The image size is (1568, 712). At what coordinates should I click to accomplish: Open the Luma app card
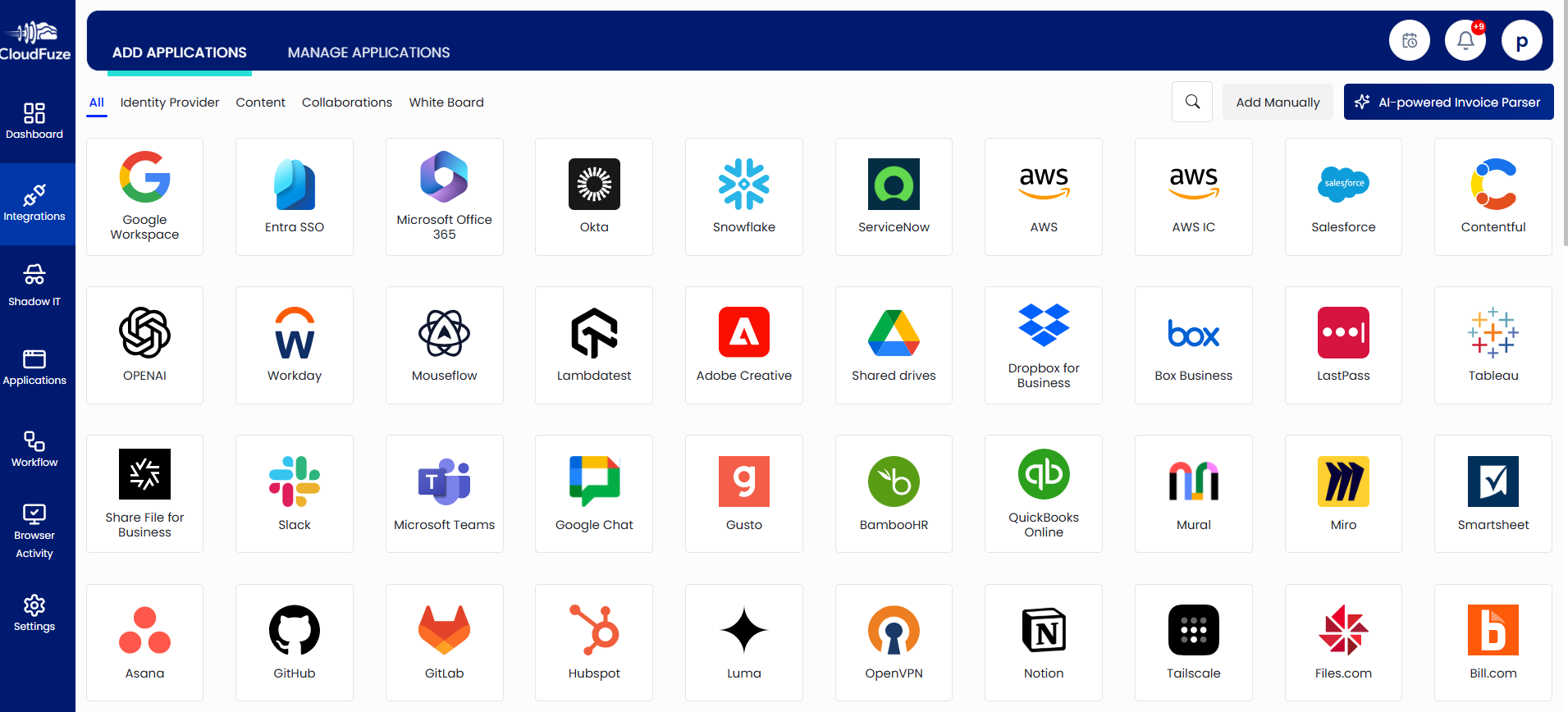pyautogui.click(x=744, y=642)
